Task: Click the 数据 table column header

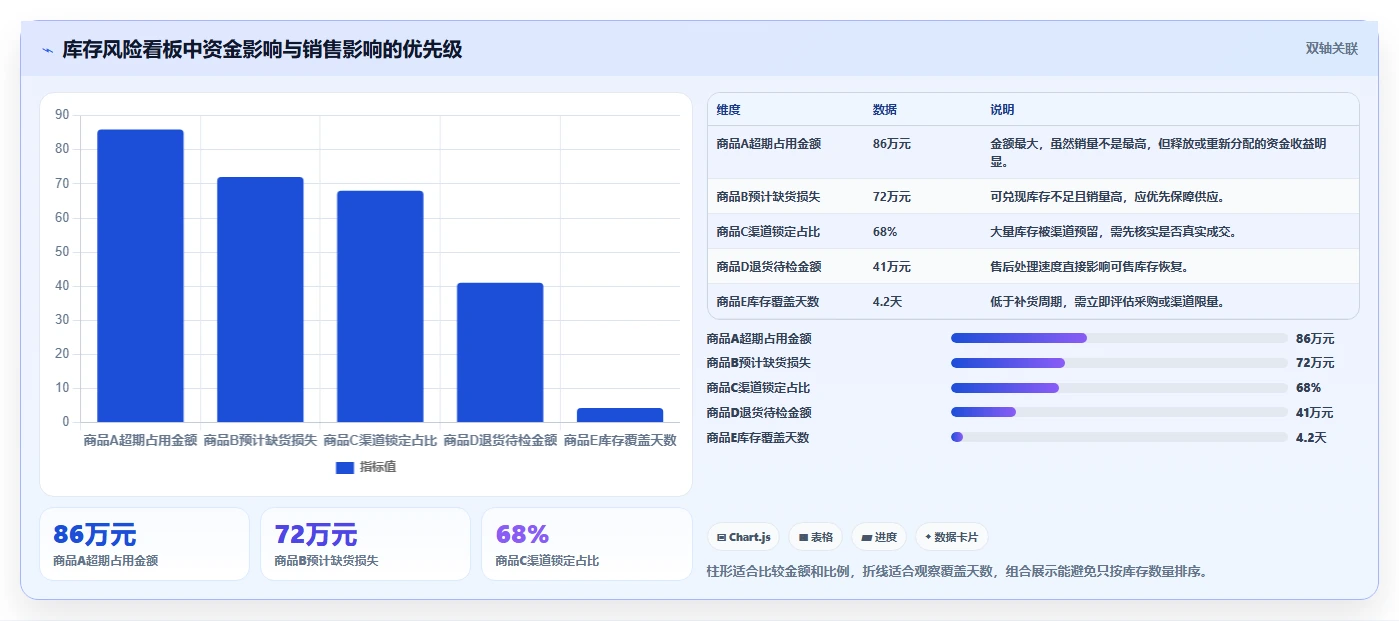Action: point(885,109)
